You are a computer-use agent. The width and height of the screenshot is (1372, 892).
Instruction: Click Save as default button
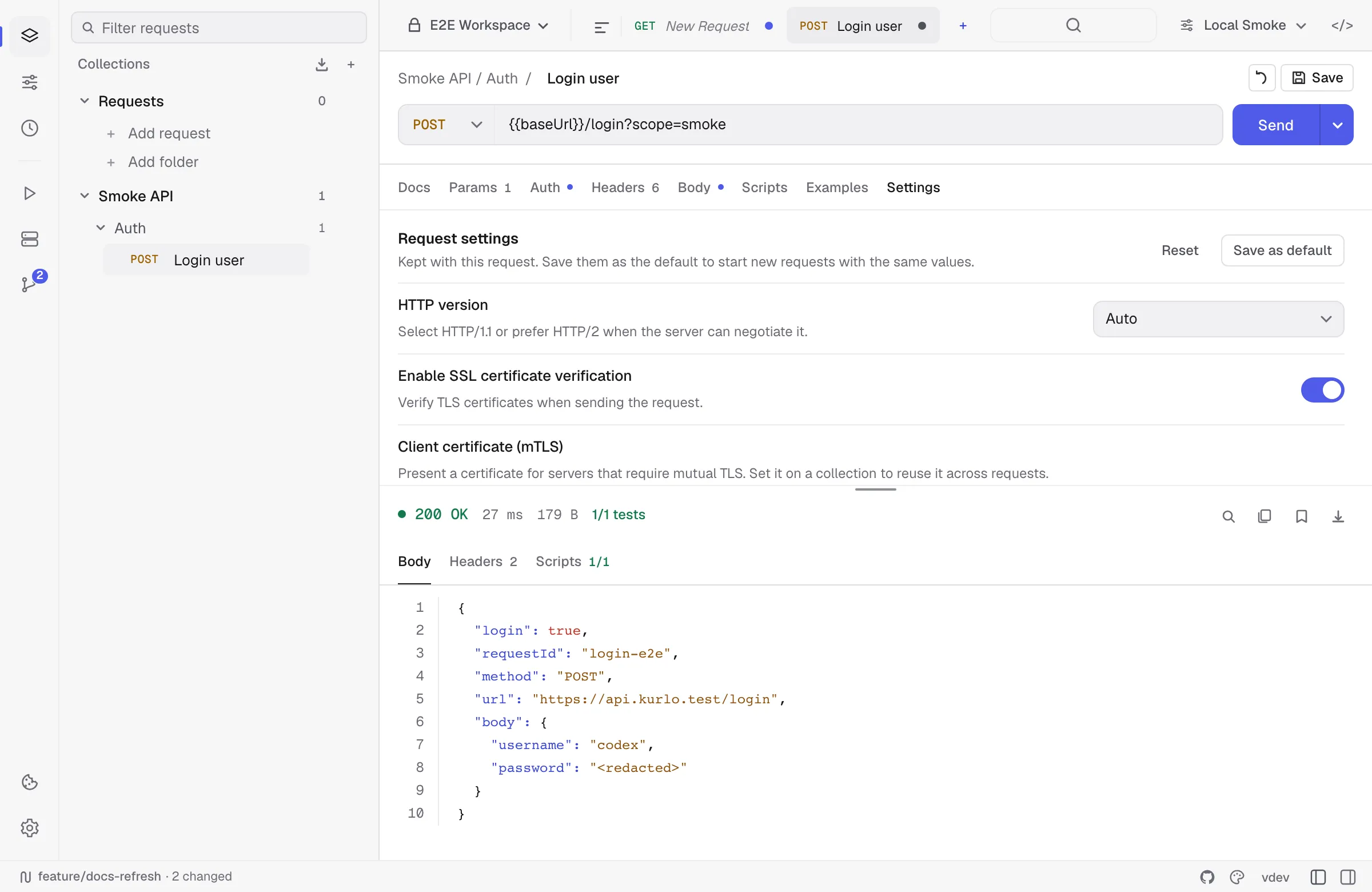[1282, 250]
